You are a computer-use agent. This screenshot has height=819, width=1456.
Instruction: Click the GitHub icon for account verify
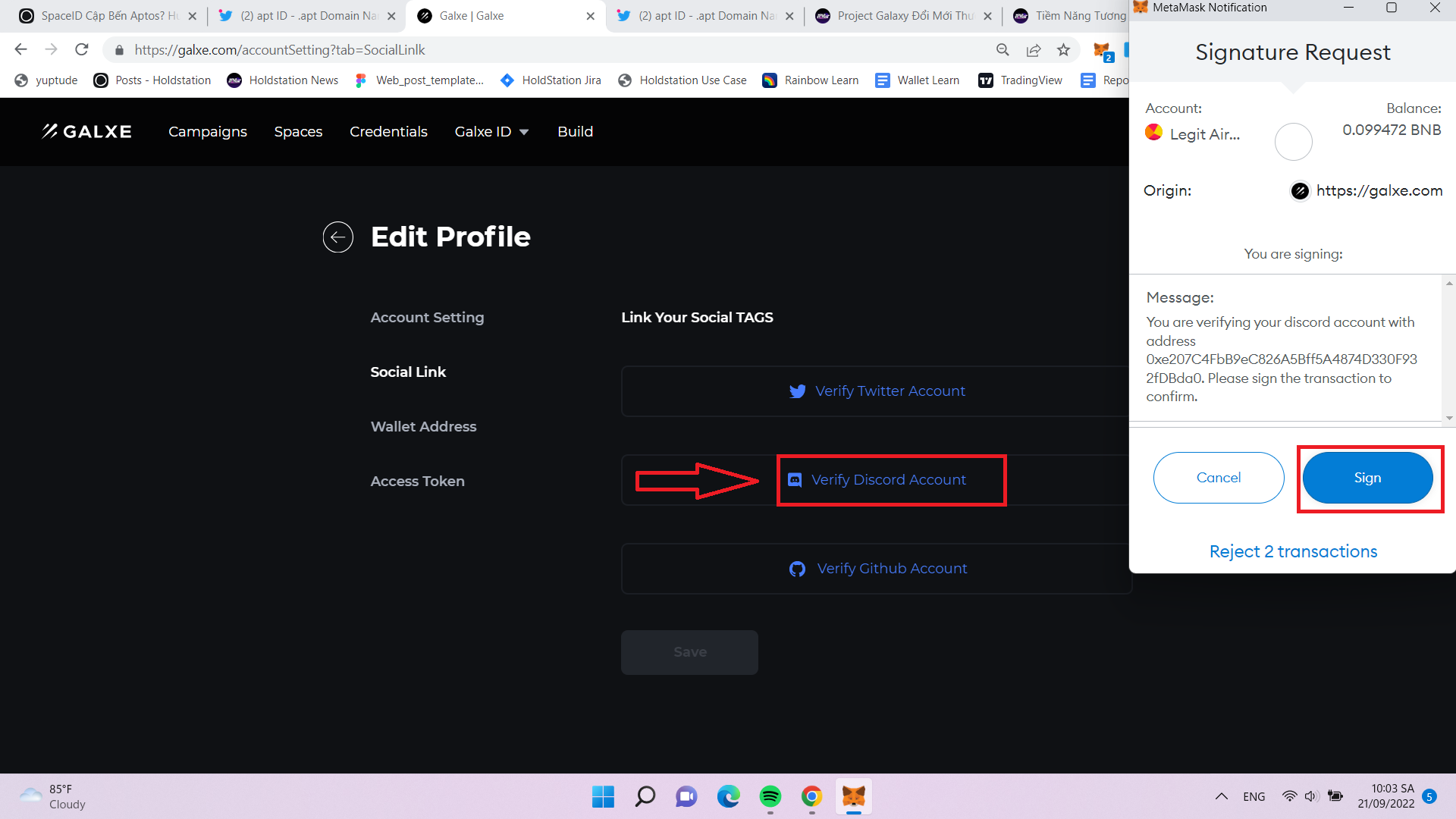click(x=797, y=568)
